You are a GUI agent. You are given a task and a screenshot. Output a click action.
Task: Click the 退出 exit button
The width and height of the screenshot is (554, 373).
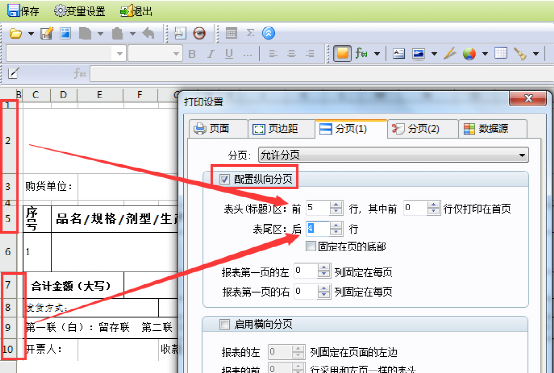coord(136,11)
